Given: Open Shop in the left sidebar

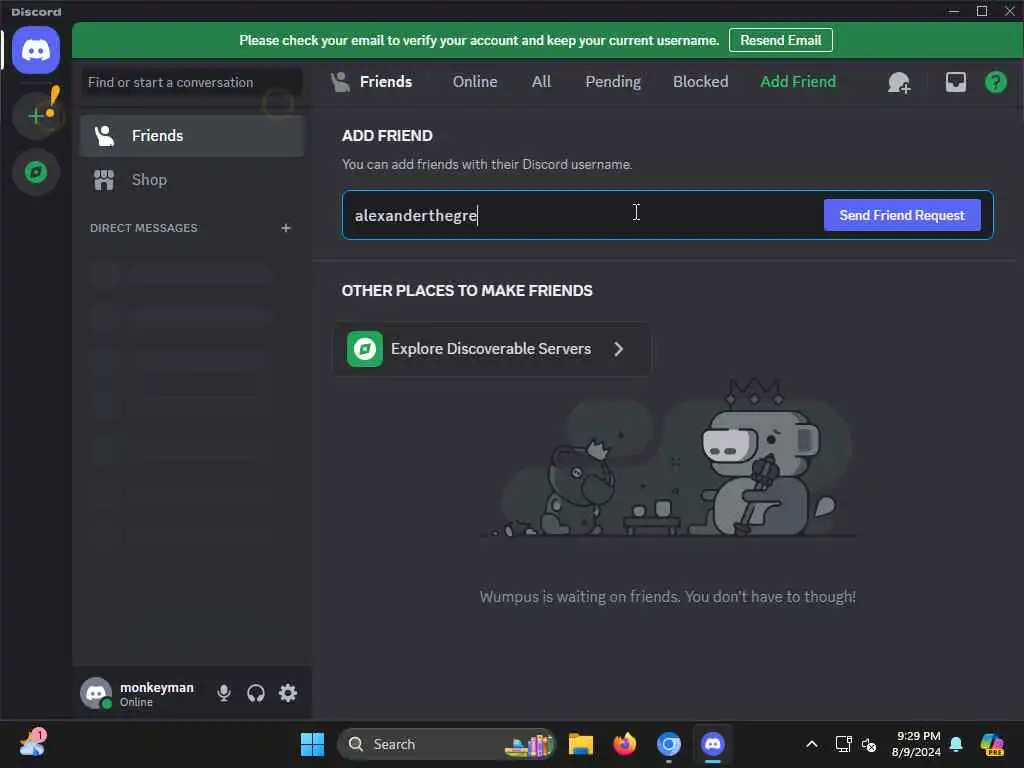Looking at the screenshot, I should click(x=192, y=180).
